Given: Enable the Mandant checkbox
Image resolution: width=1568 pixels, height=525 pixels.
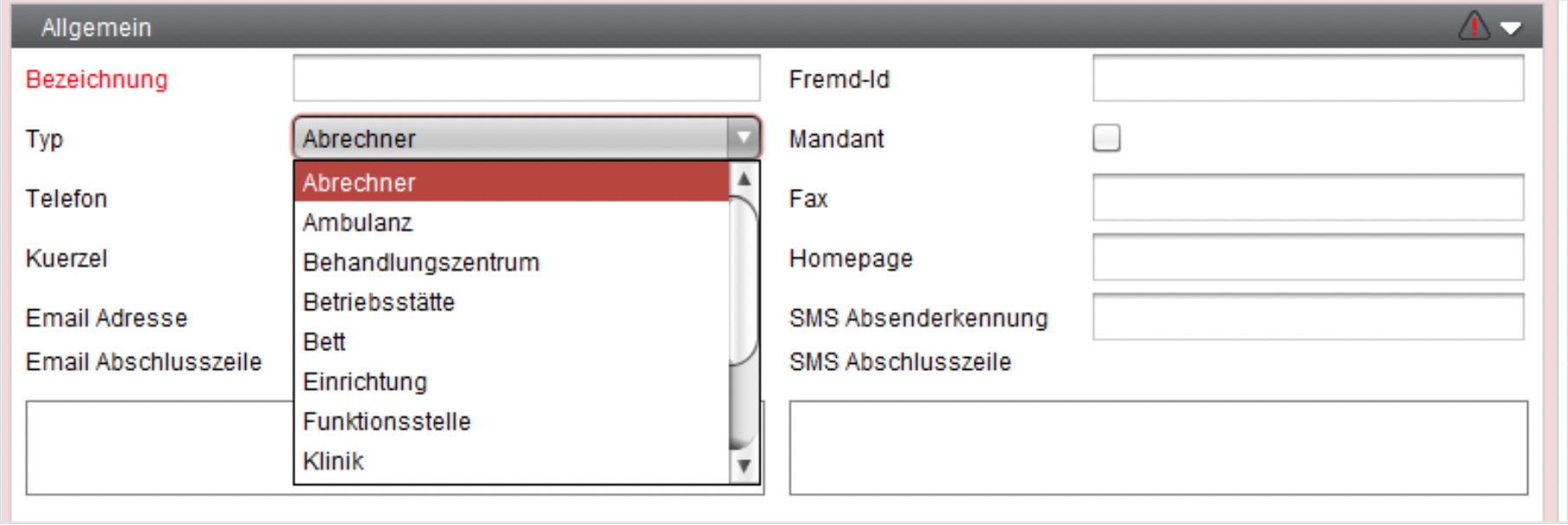Looking at the screenshot, I should pyautogui.click(x=1106, y=138).
